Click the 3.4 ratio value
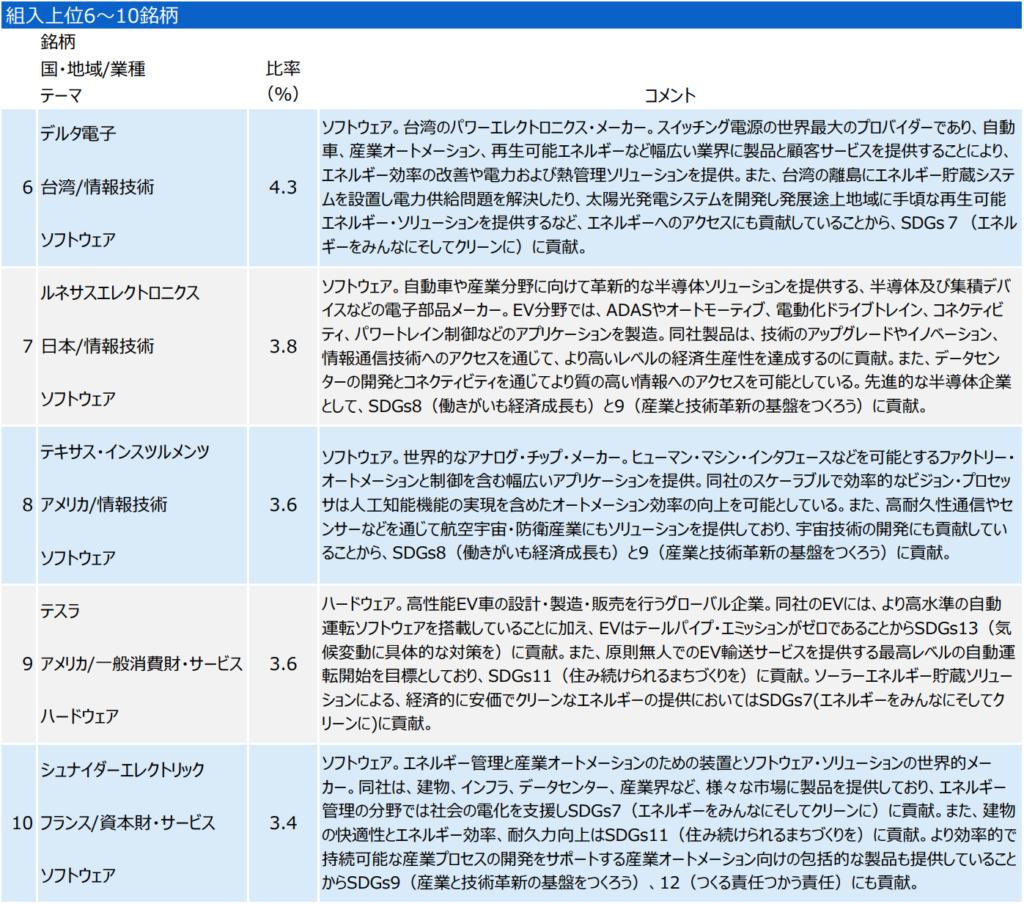 point(283,823)
